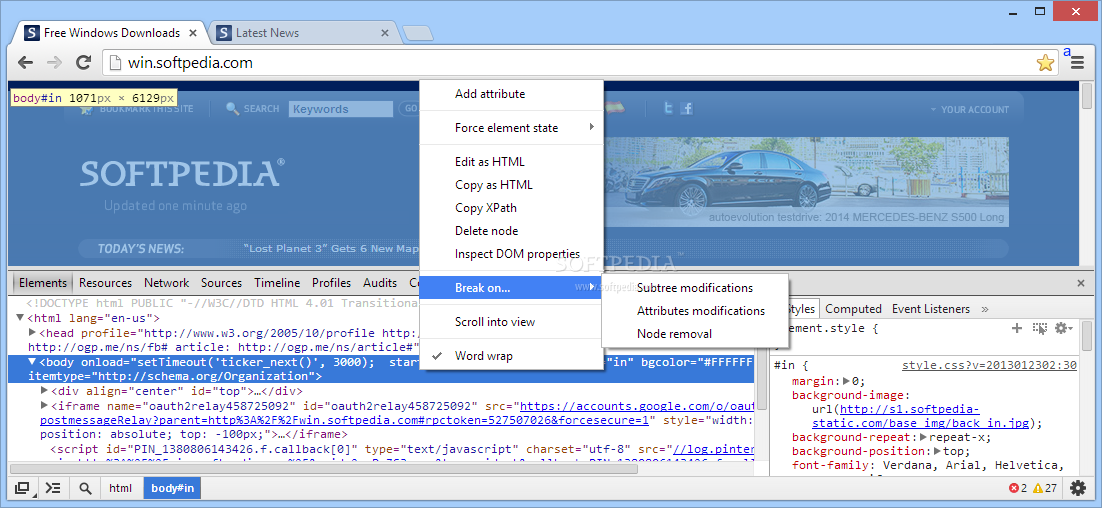Viewport: 1102px width, 508px height.
Task: Select Edit as HTML
Action: click(x=512, y=162)
